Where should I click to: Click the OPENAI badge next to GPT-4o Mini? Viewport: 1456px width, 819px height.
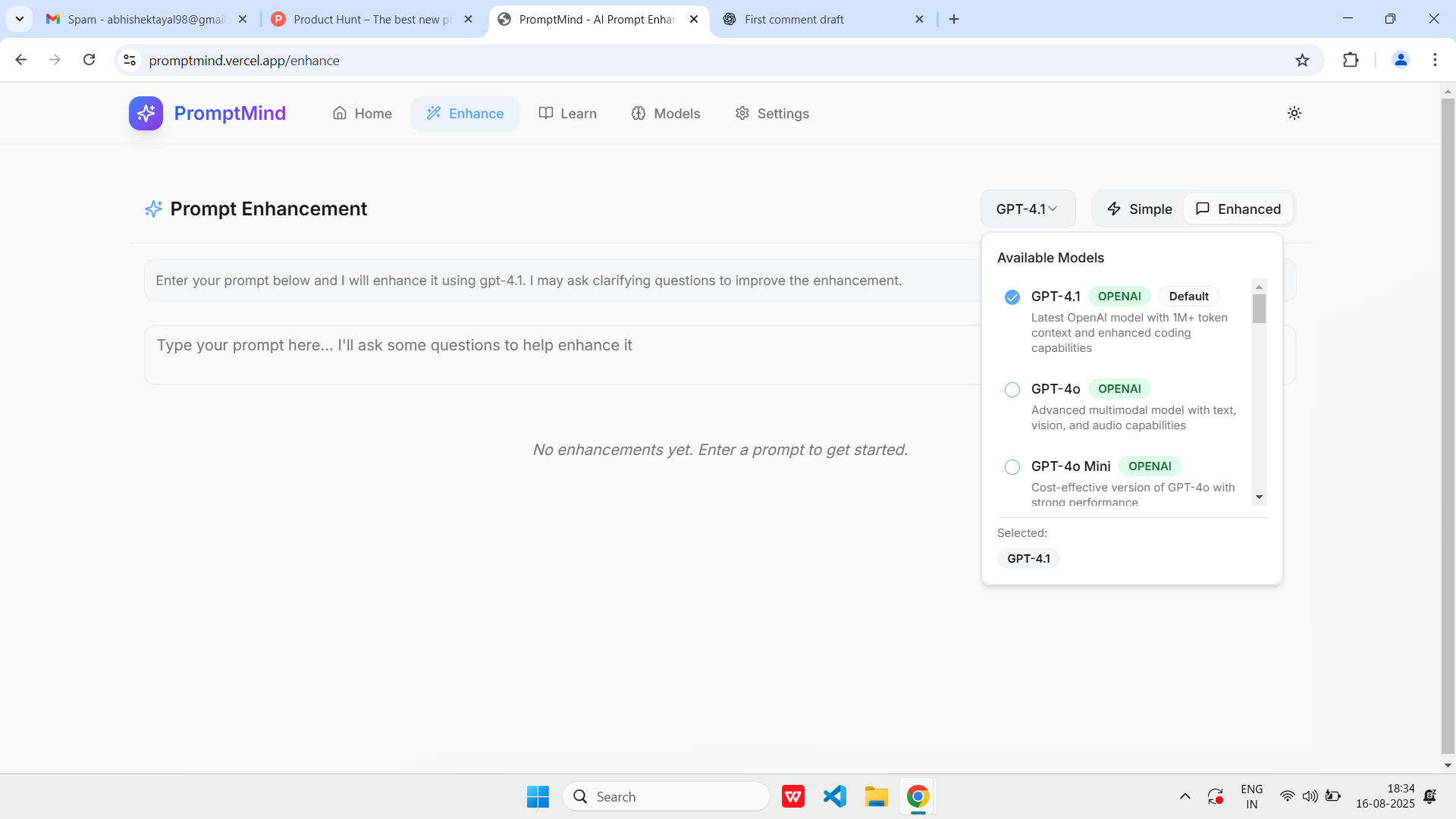coord(1150,466)
